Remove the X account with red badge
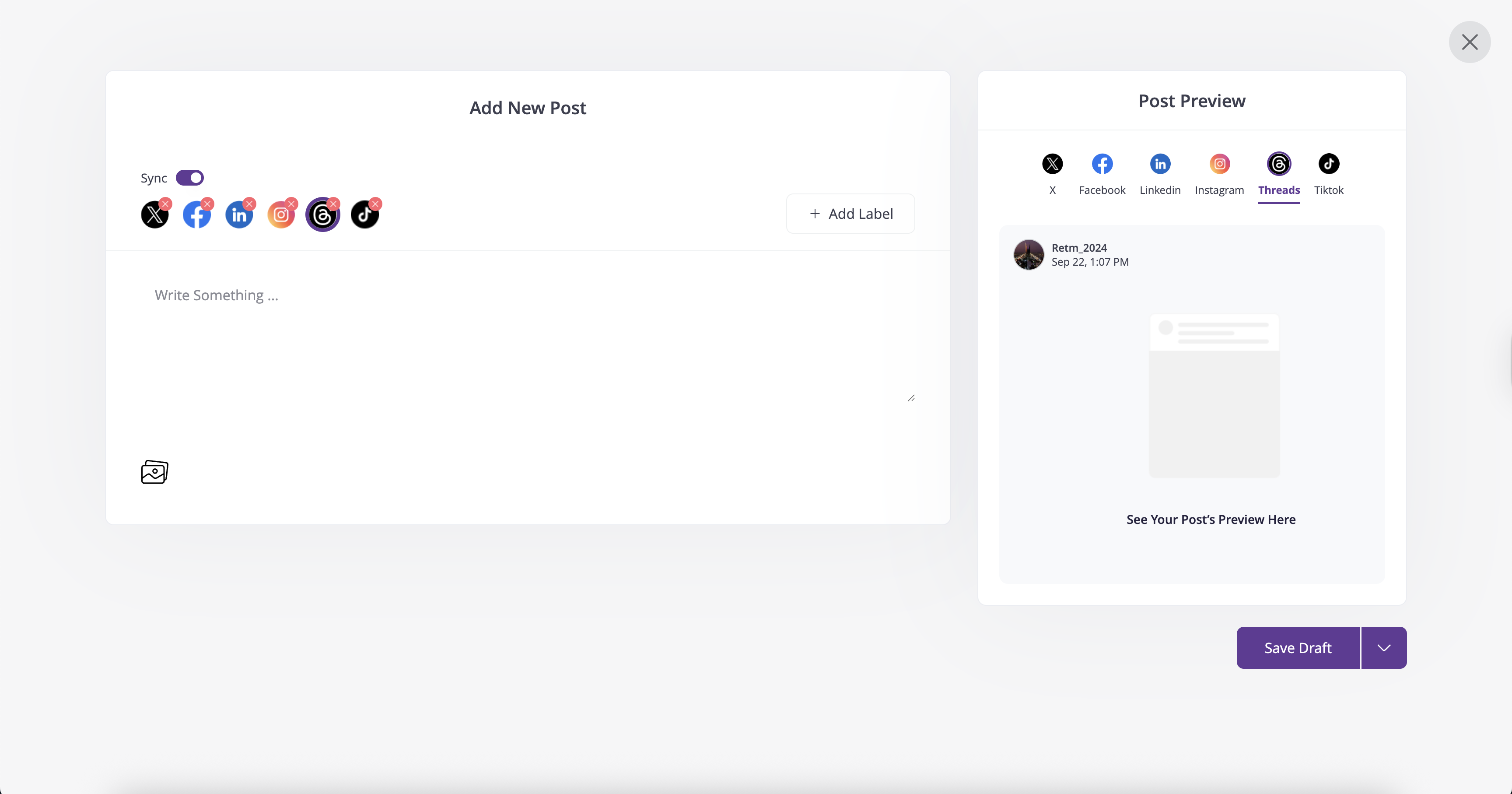The height and width of the screenshot is (794, 1512). (x=165, y=204)
